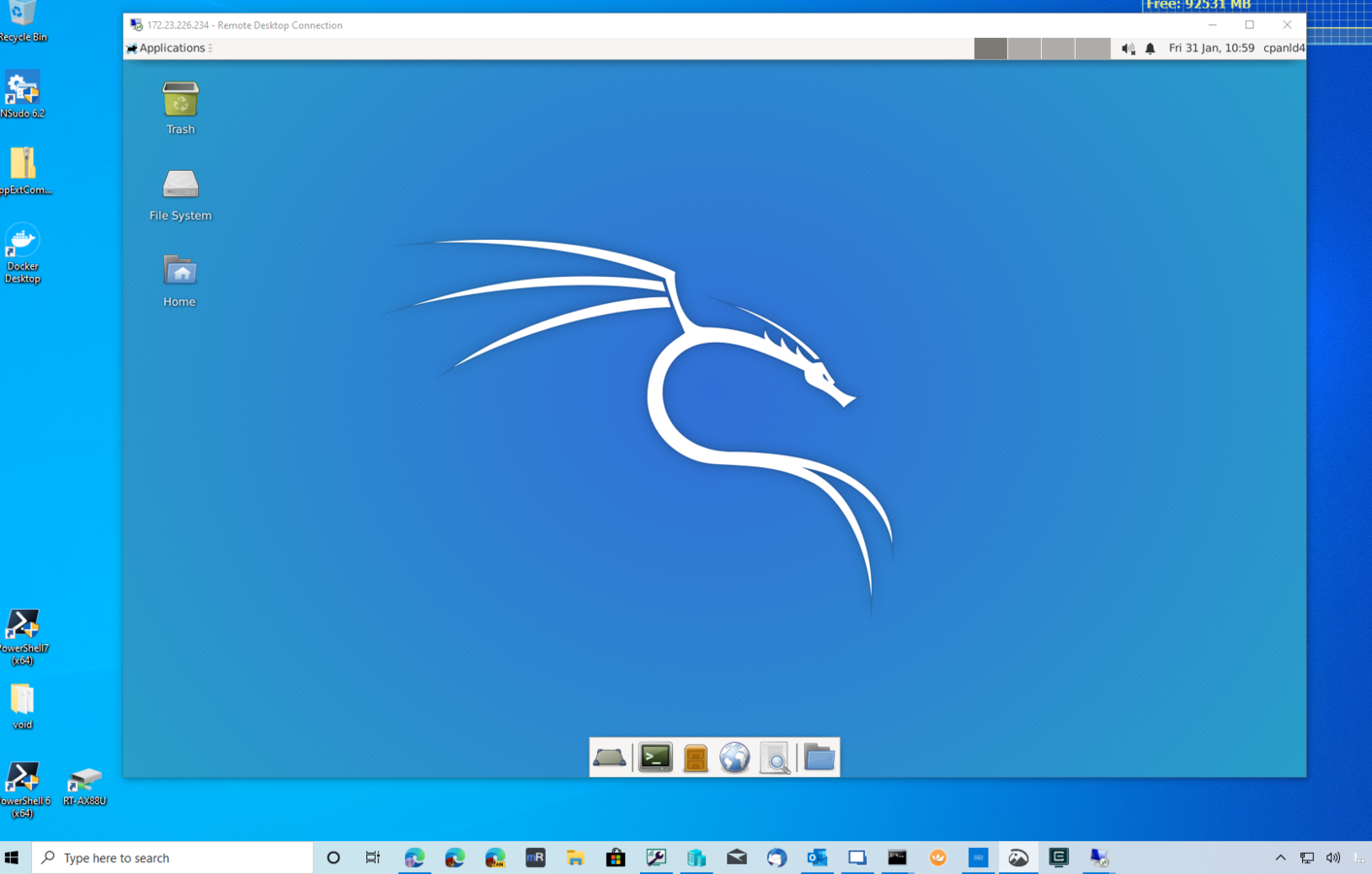Select the Trash desktop icon
Screen dimensions: 1372x874
coord(181,107)
